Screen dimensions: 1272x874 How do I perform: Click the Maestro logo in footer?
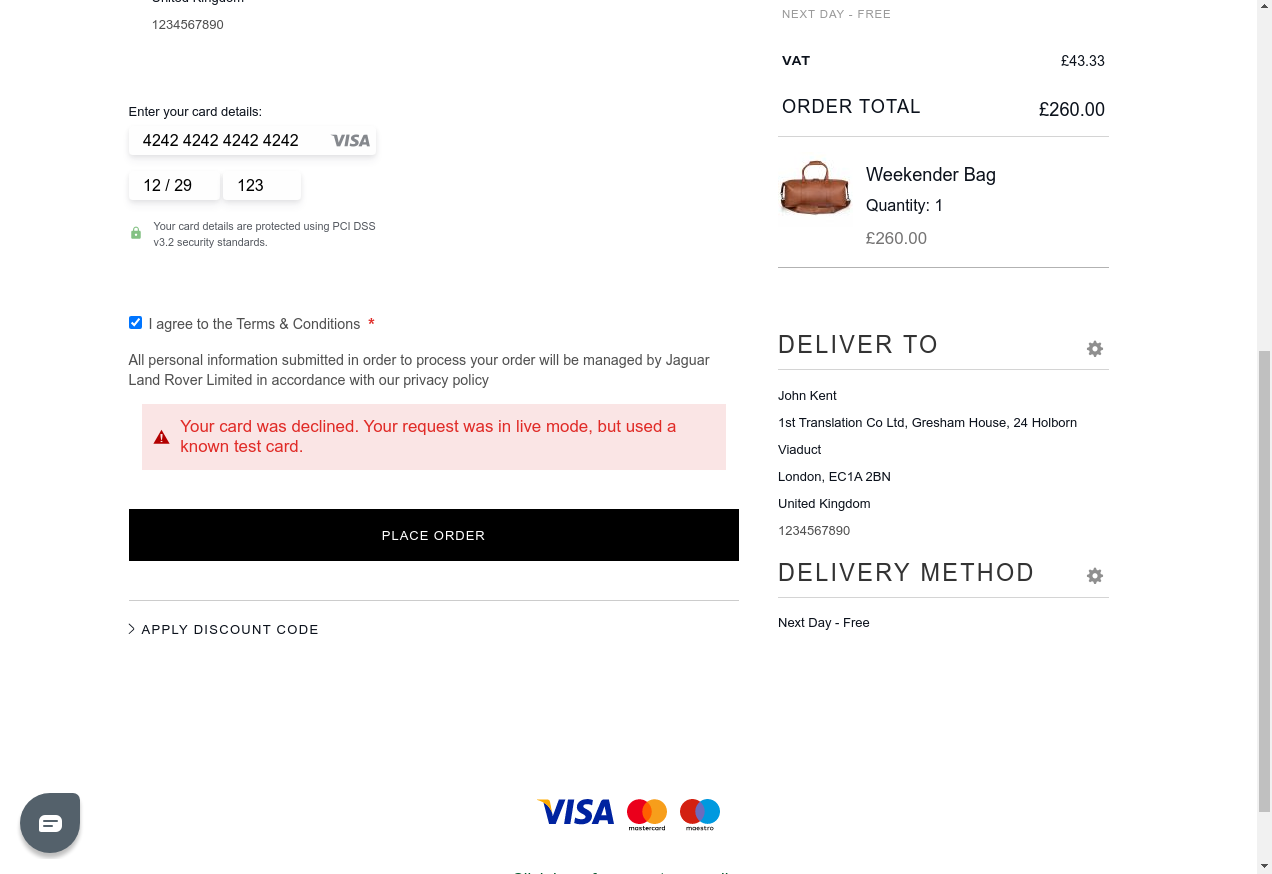(x=700, y=814)
